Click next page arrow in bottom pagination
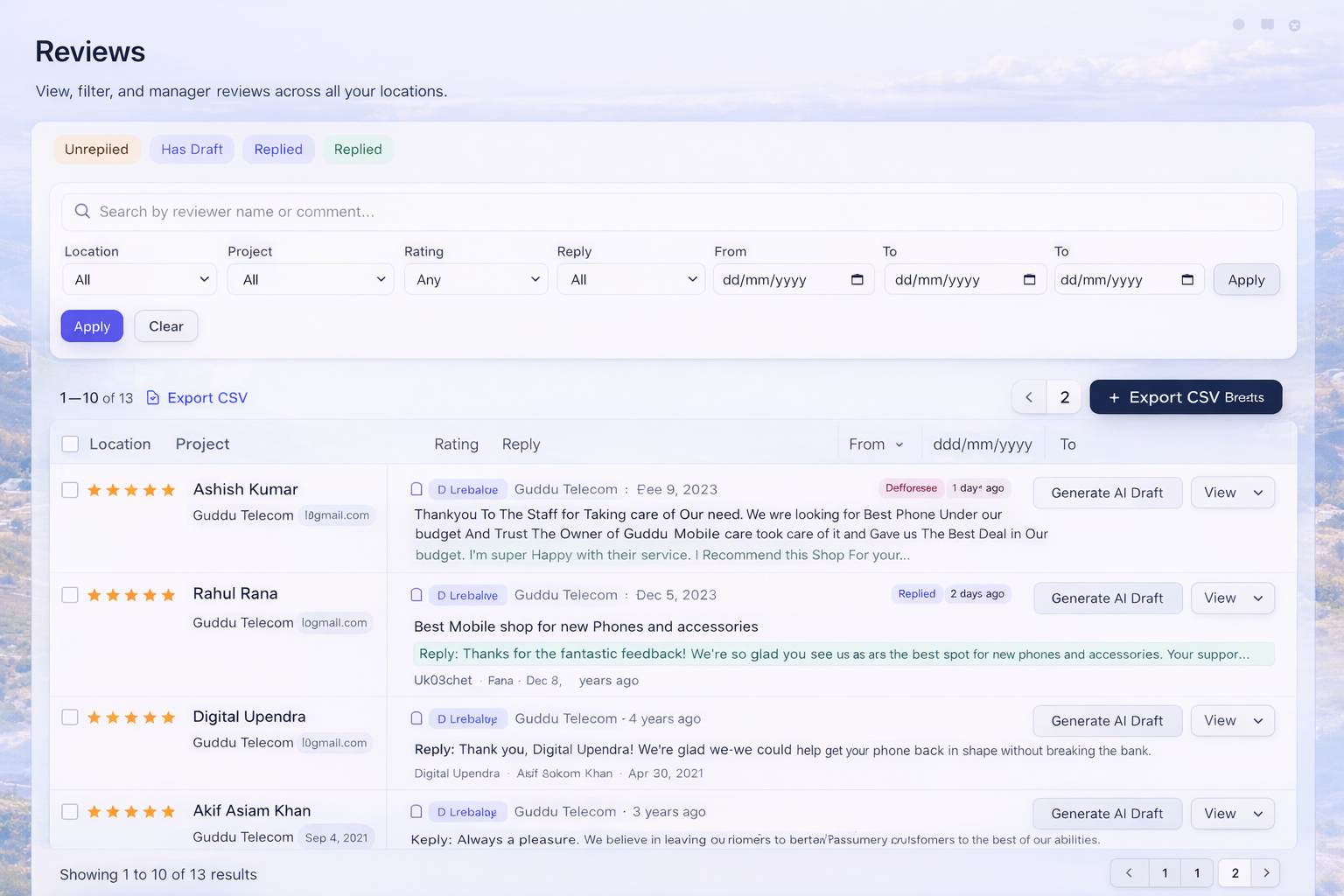Image resolution: width=1344 pixels, height=896 pixels. 1265,872
